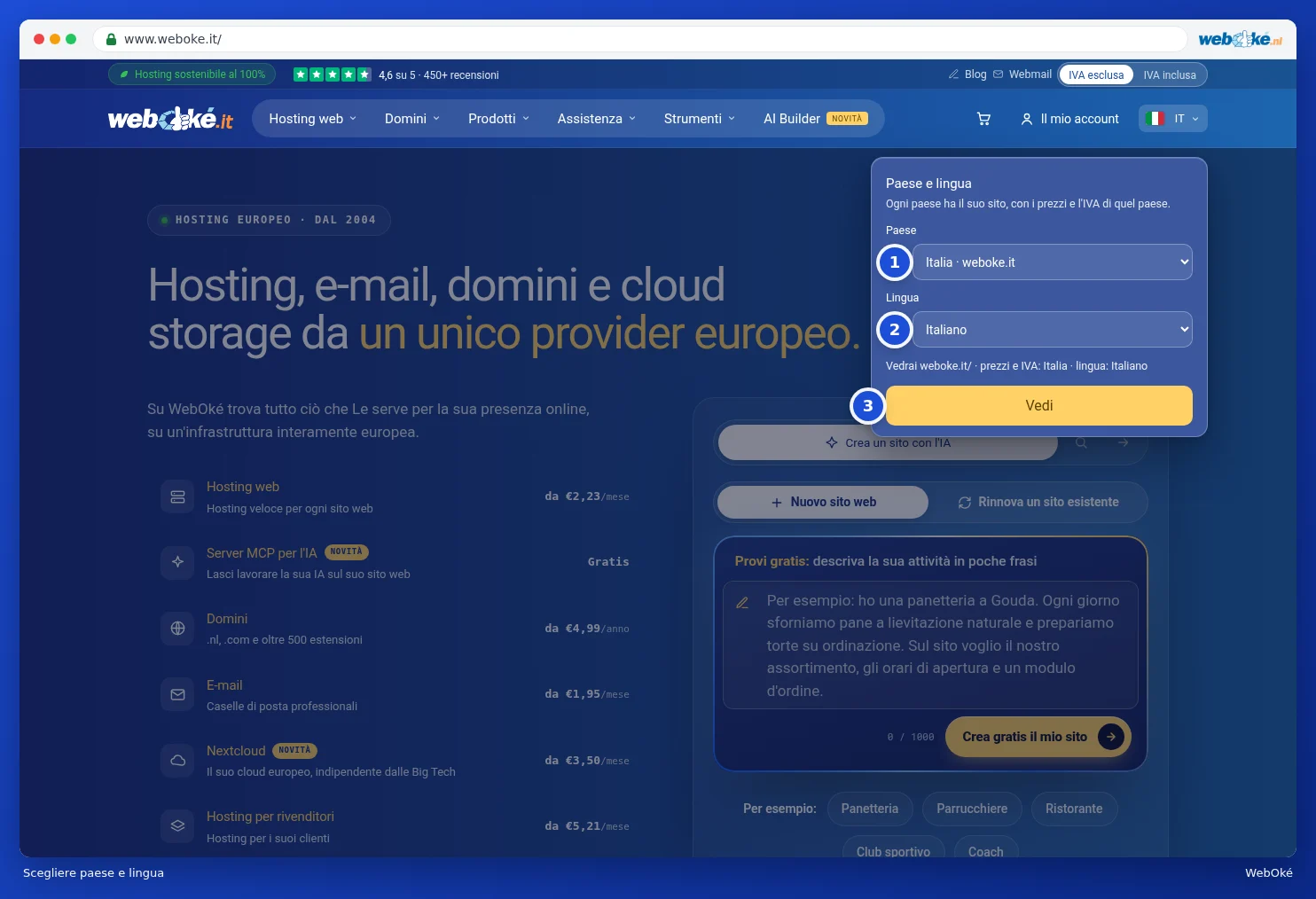Open the shopping cart icon
The image size is (1316, 899).
pyautogui.click(x=983, y=119)
